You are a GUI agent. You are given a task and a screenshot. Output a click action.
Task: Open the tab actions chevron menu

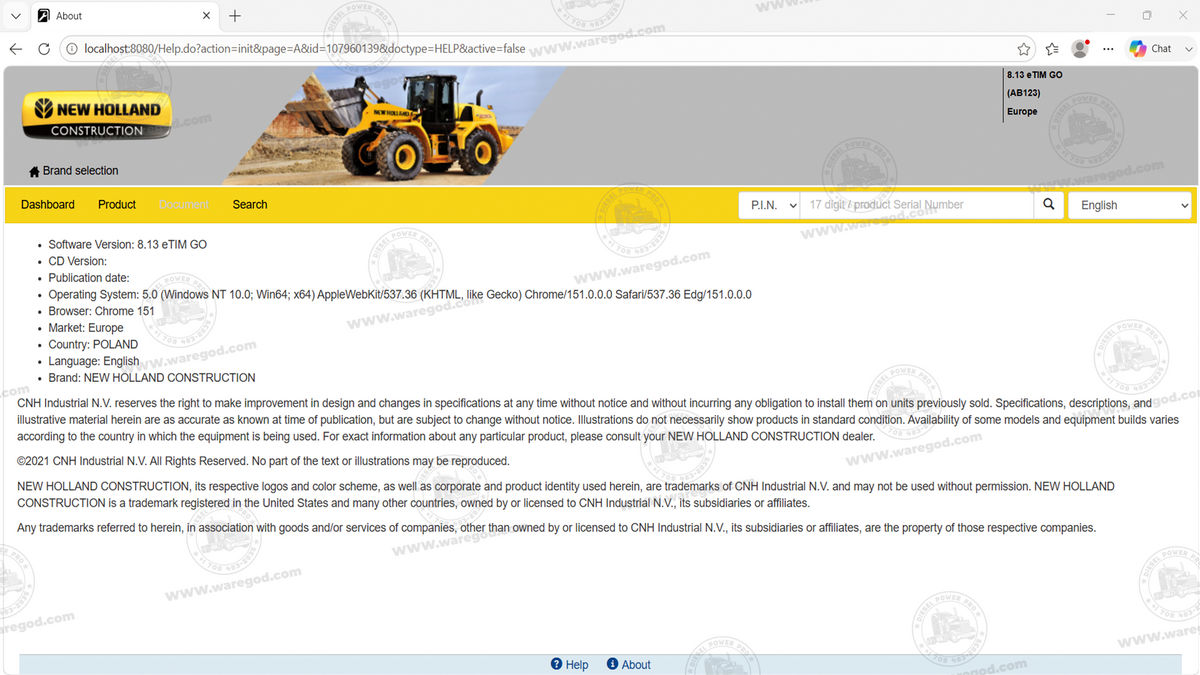pos(15,16)
